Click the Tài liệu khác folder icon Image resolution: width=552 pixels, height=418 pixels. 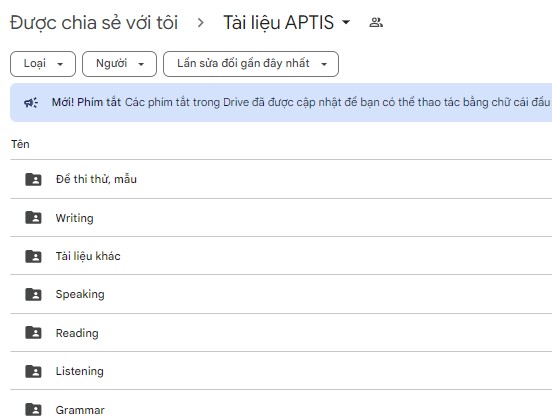pyautogui.click(x=33, y=256)
